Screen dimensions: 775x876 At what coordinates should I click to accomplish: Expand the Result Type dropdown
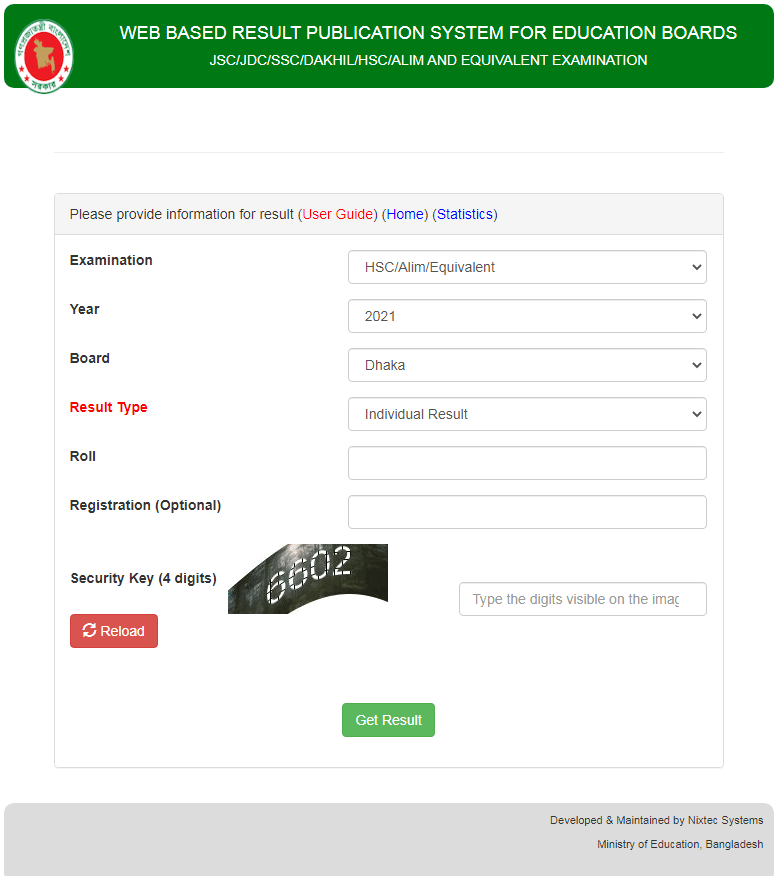(x=527, y=414)
